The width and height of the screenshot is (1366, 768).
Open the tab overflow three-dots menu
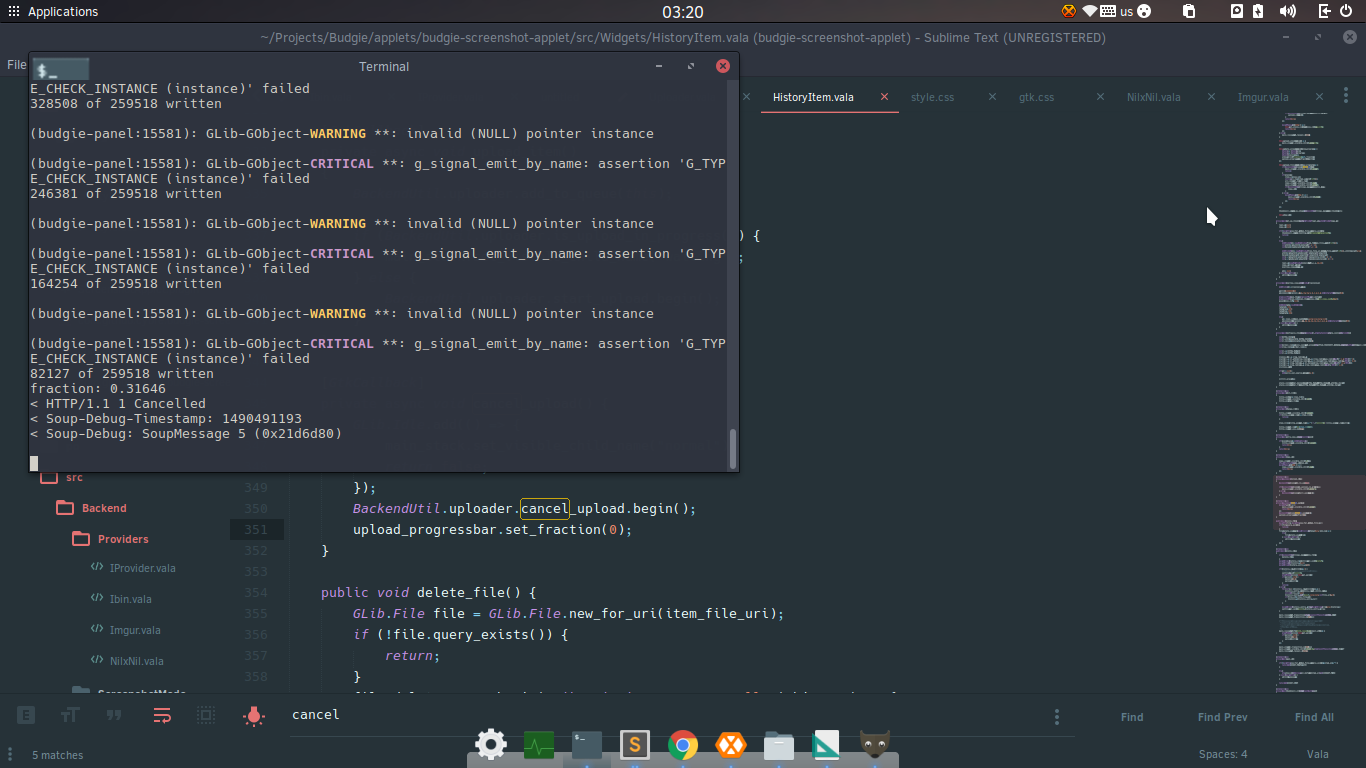(x=1345, y=97)
